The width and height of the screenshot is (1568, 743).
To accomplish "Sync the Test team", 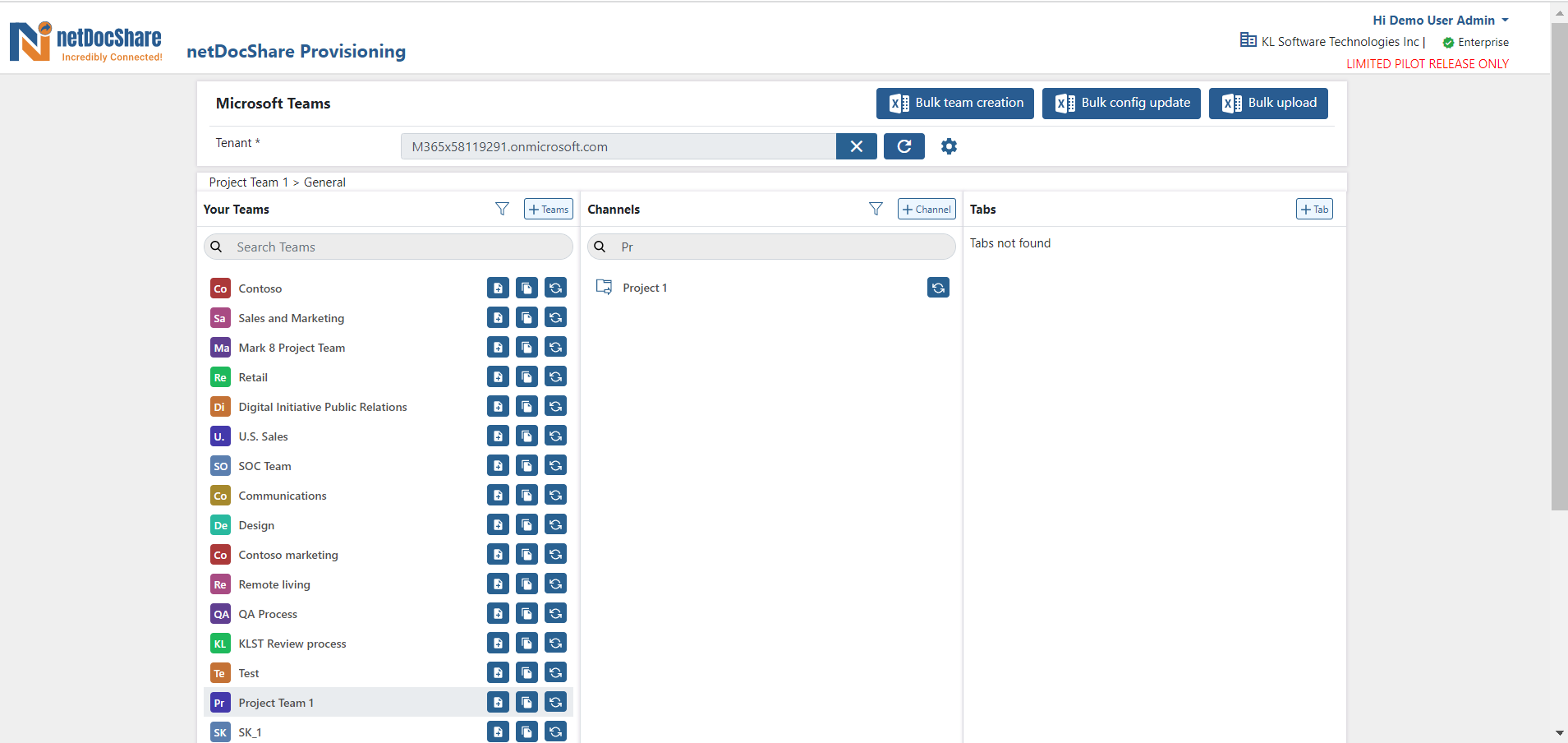I will click(555, 672).
